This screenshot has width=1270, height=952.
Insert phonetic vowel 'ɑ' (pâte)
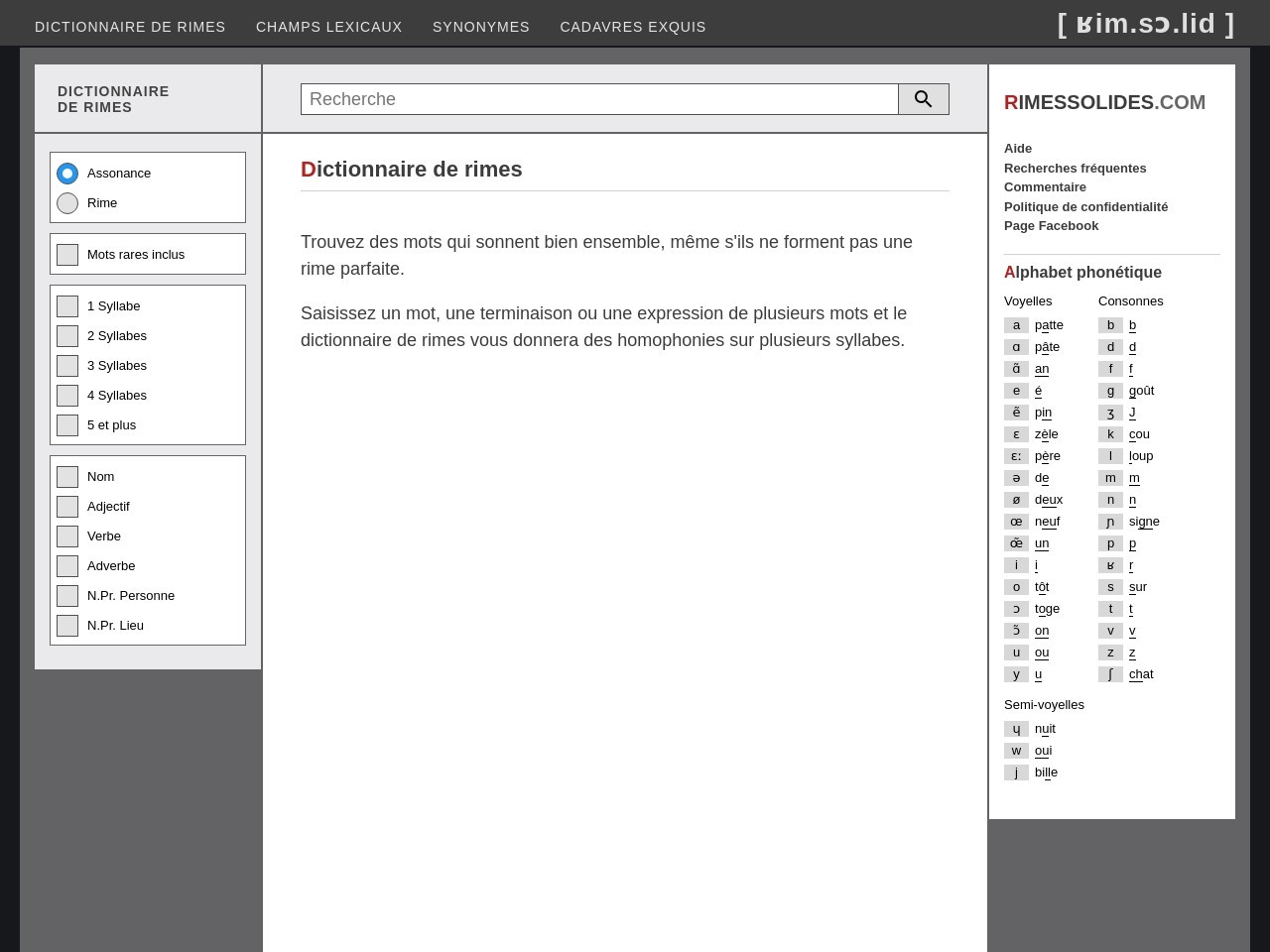(x=1016, y=347)
